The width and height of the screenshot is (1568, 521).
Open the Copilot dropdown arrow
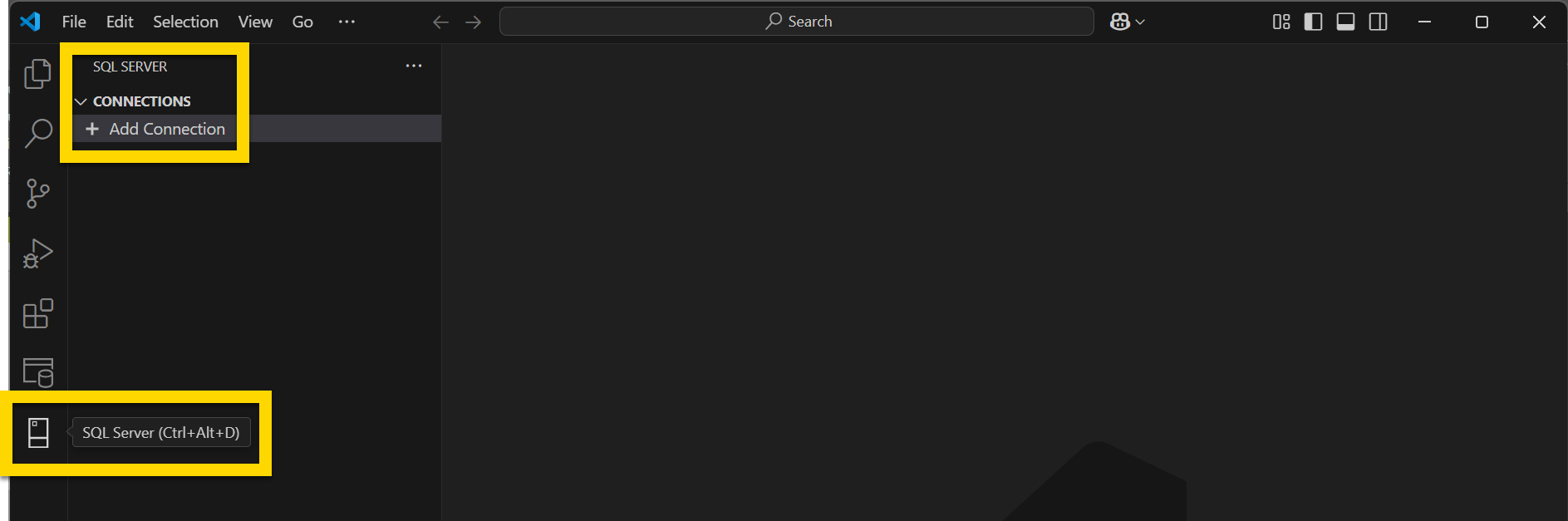(1140, 22)
